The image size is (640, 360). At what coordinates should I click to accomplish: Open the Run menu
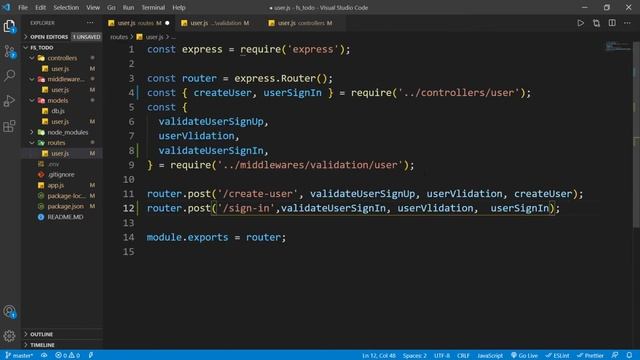128,7
